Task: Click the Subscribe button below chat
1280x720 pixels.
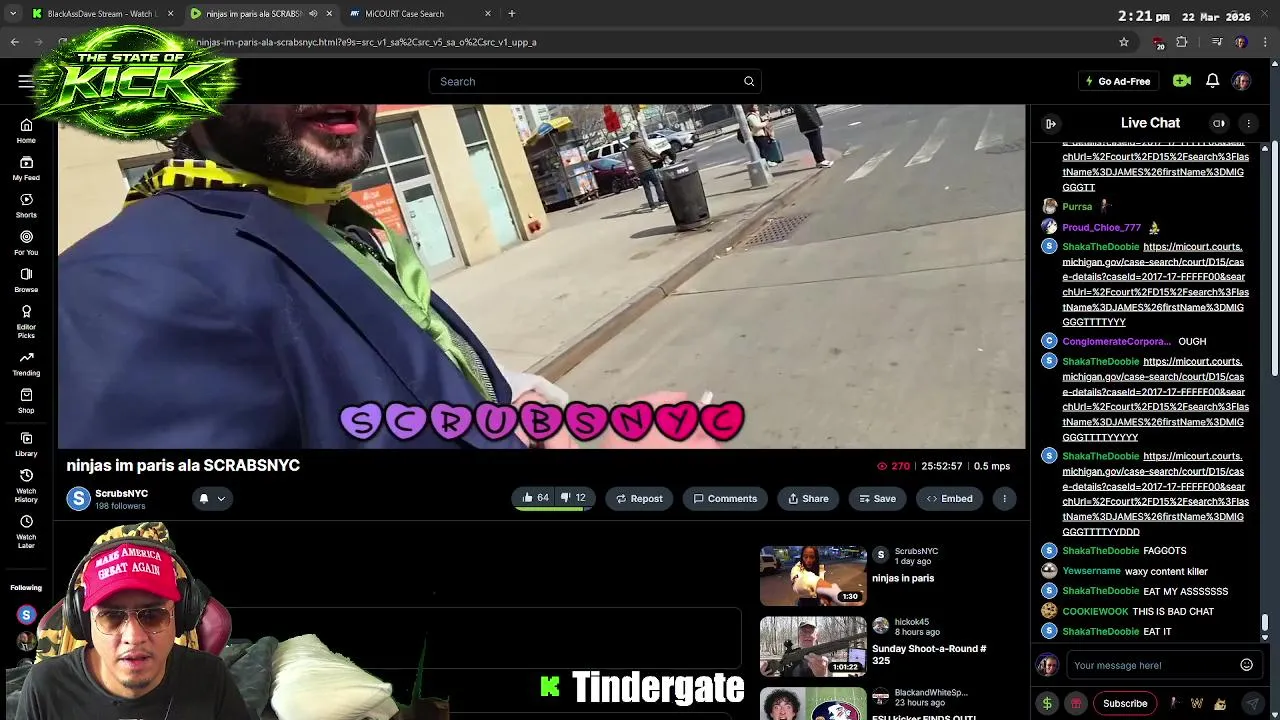Action: [1125, 703]
